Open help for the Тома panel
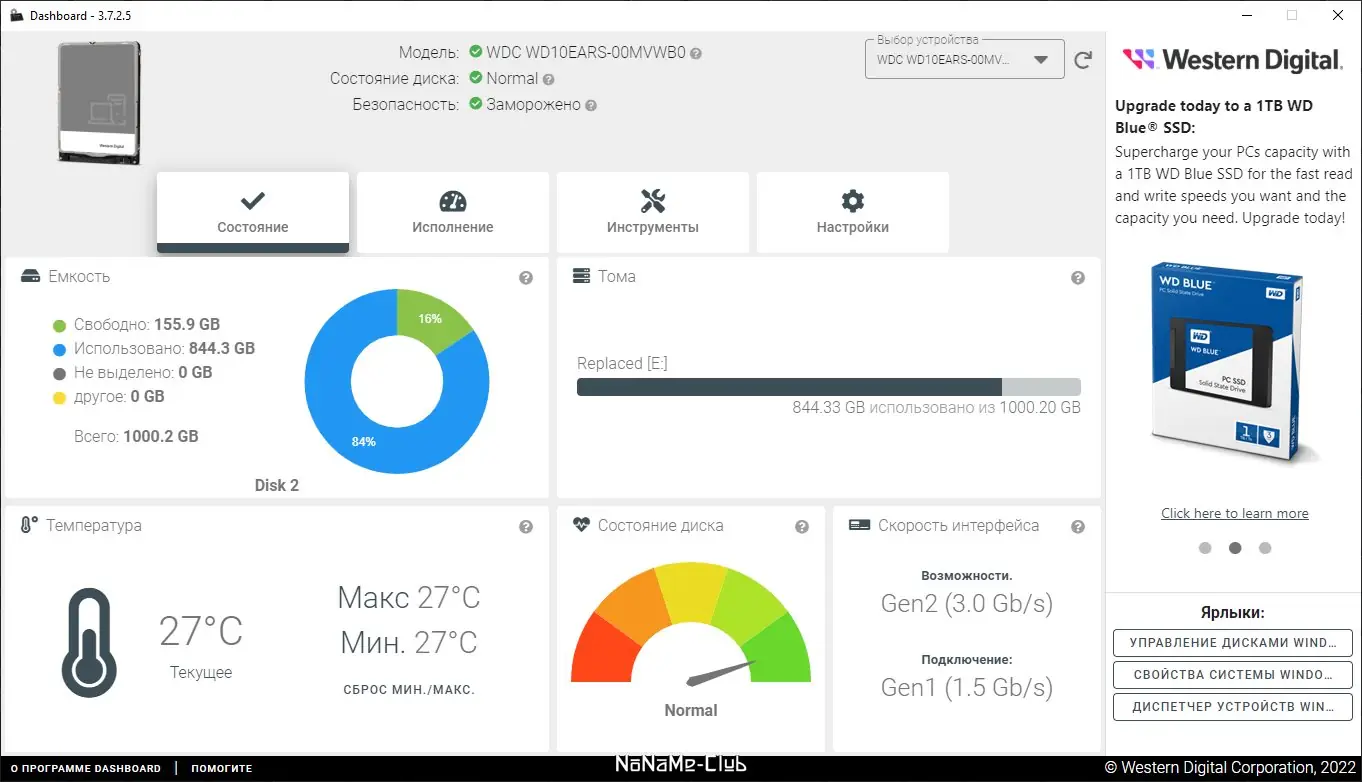 tap(1078, 278)
